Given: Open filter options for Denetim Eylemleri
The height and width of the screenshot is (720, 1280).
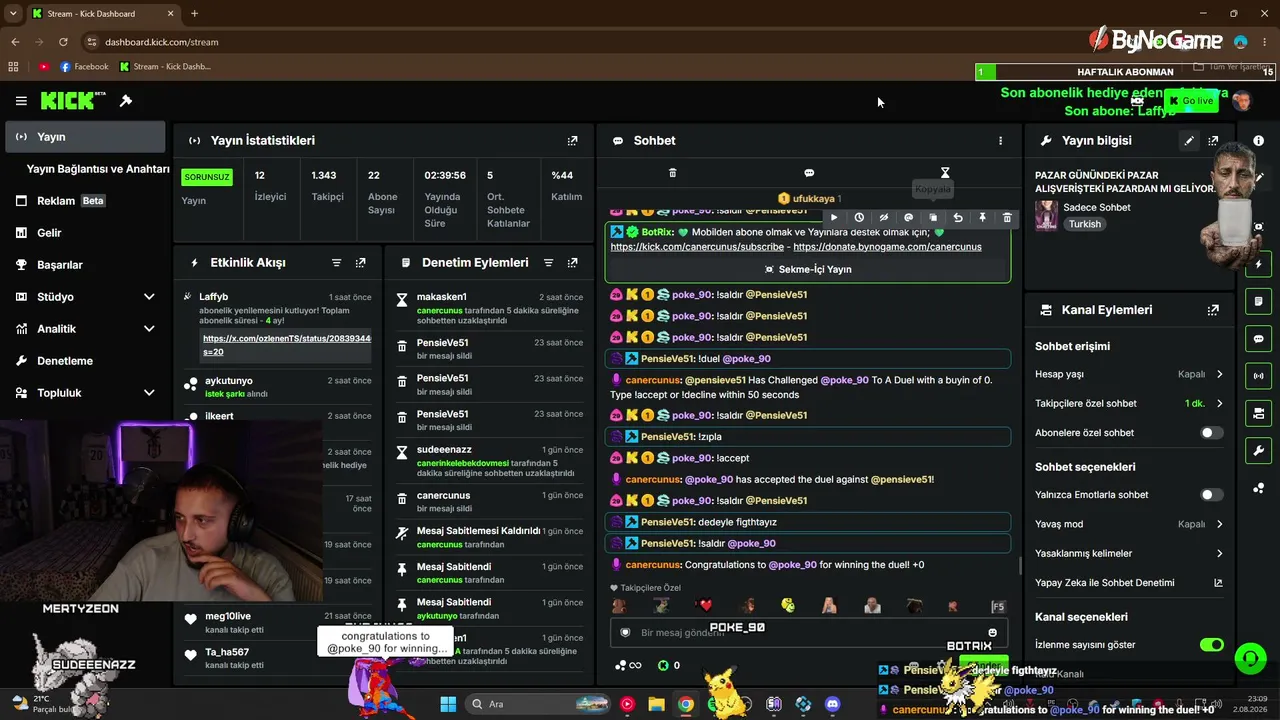Looking at the screenshot, I should click(x=548, y=263).
